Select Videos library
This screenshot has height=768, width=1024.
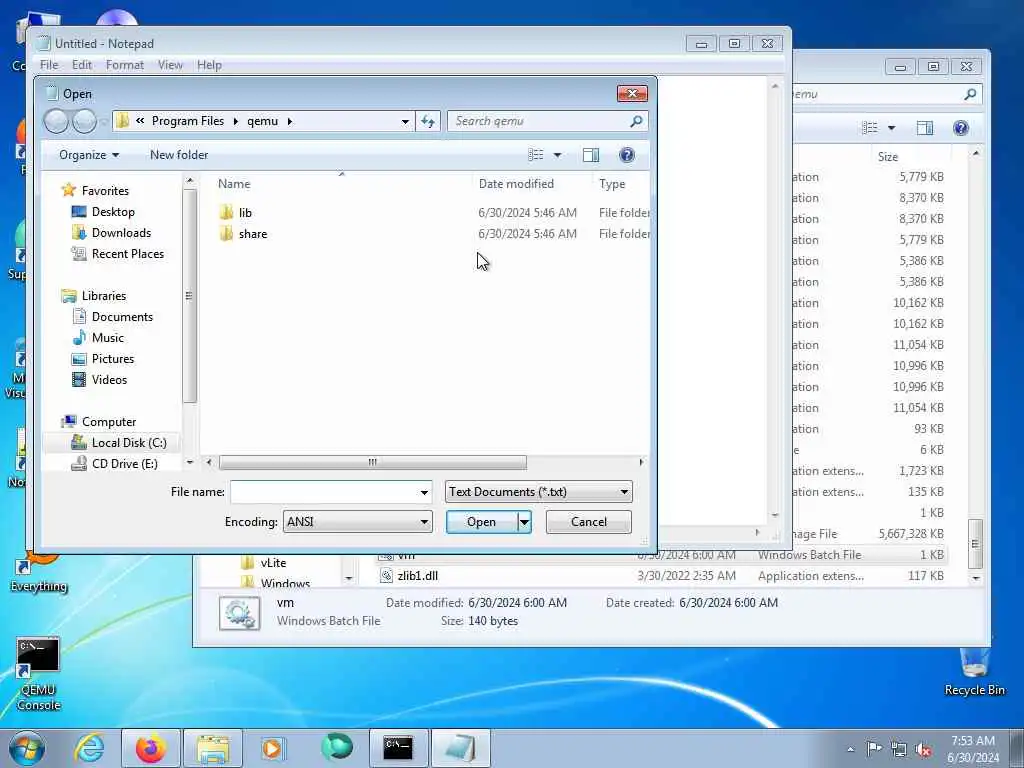pos(109,379)
